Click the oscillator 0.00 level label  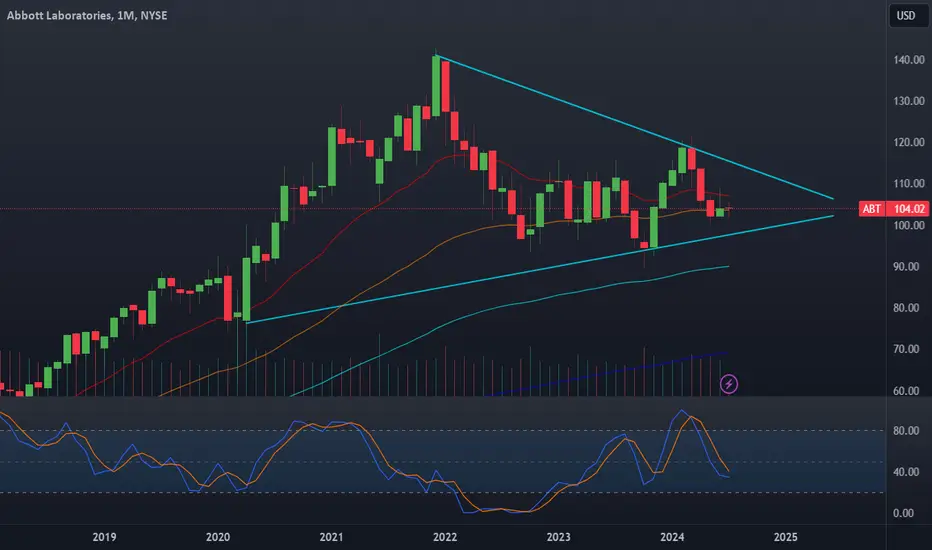(903, 513)
